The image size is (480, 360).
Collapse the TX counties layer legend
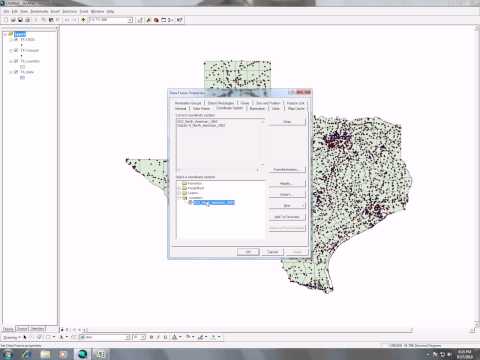tap(11, 61)
